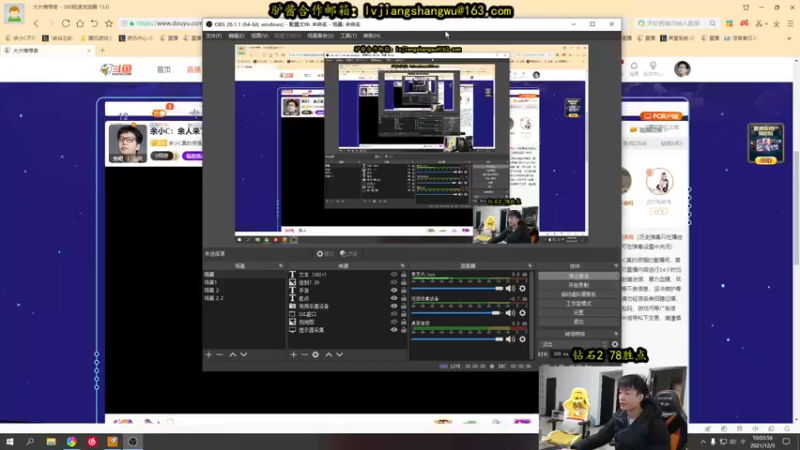The height and width of the screenshot is (450, 800).
Task: Add a new scene in OBS Scenes panel
Action: point(209,355)
